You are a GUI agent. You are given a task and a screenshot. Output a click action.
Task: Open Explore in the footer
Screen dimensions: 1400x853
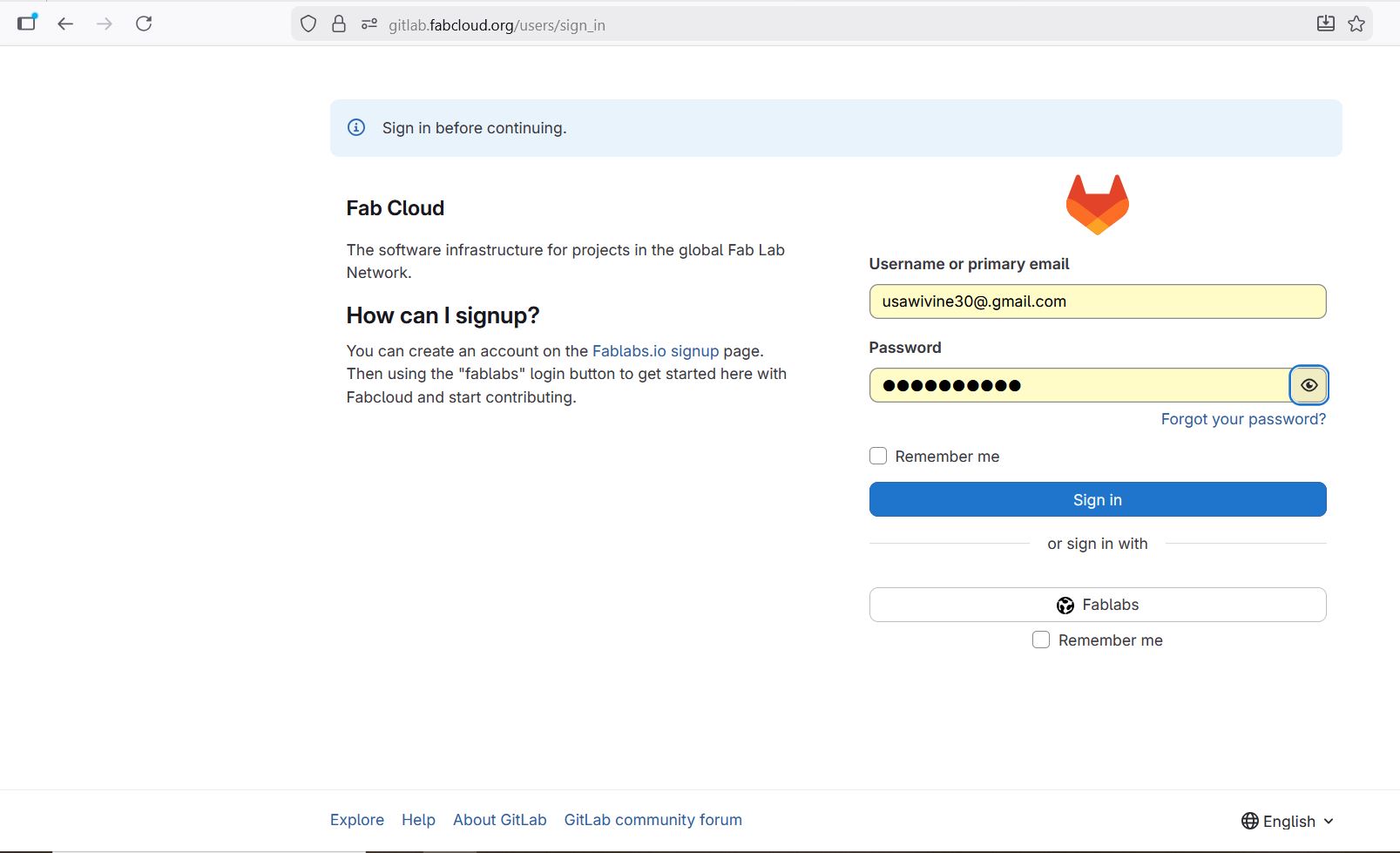(357, 820)
